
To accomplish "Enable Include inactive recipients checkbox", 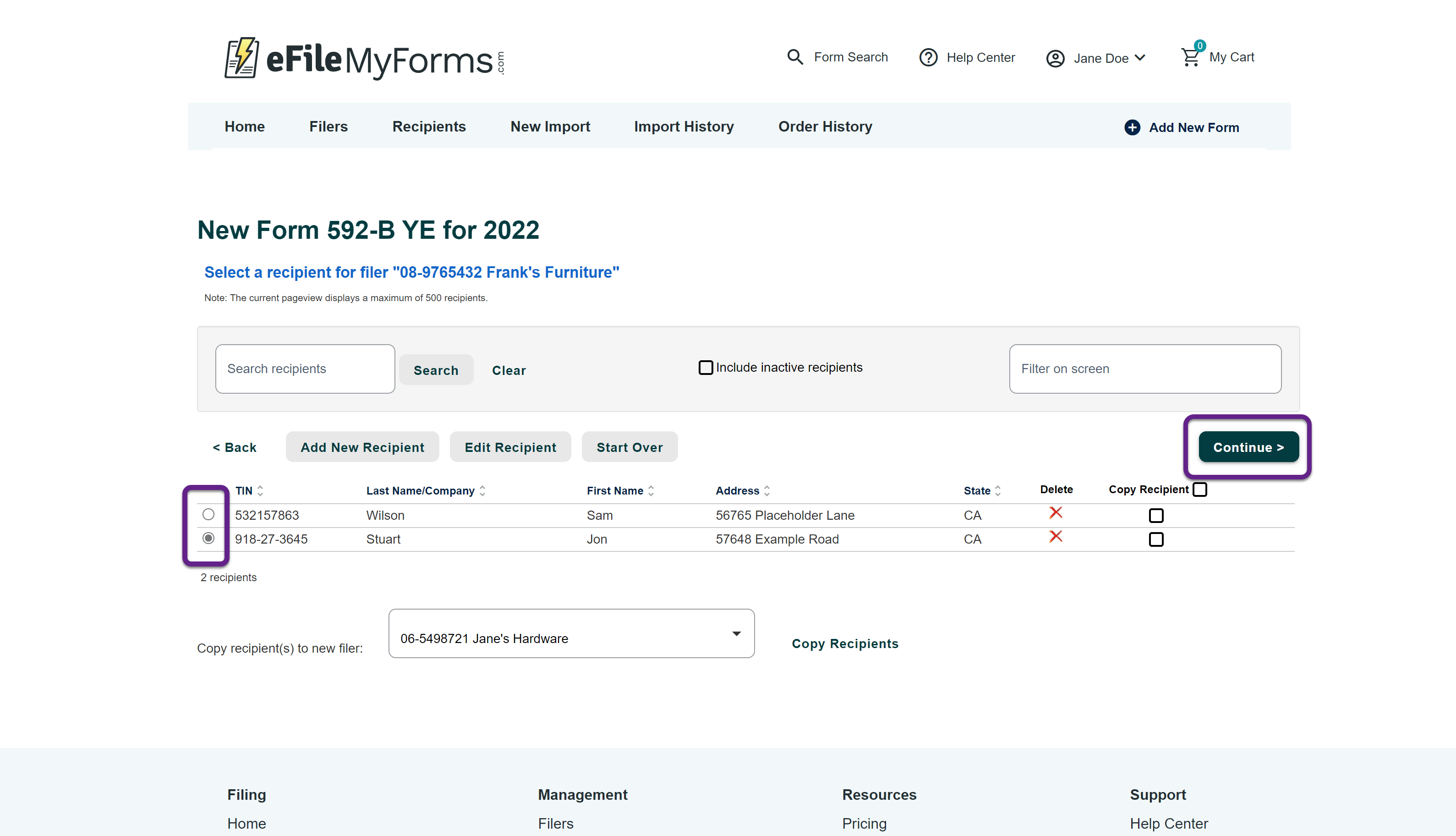I will (x=706, y=368).
